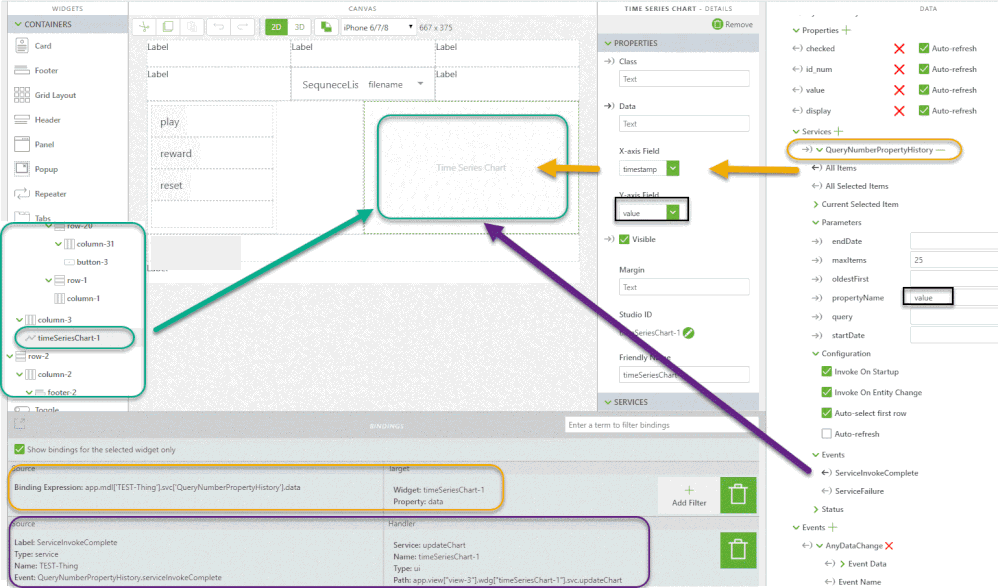Click the Copy icon in canvas toolbar
This screenshot has height=588, width=998.
click(168, 27)
